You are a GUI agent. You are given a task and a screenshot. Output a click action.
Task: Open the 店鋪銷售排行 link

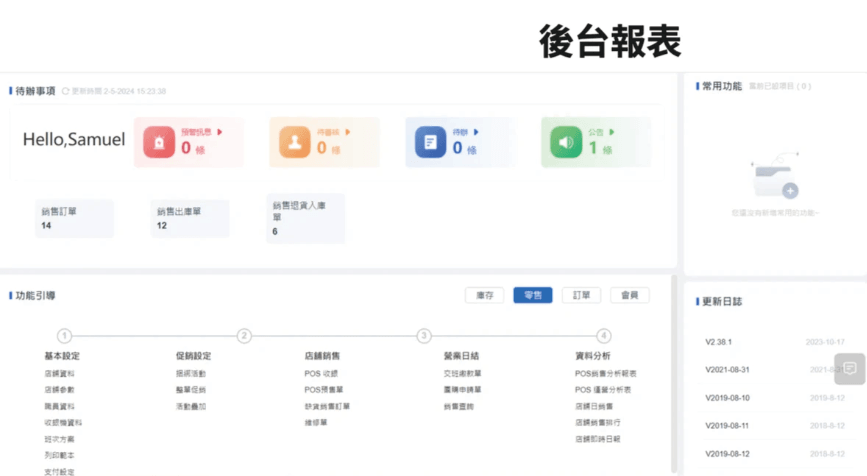(598, 422)
